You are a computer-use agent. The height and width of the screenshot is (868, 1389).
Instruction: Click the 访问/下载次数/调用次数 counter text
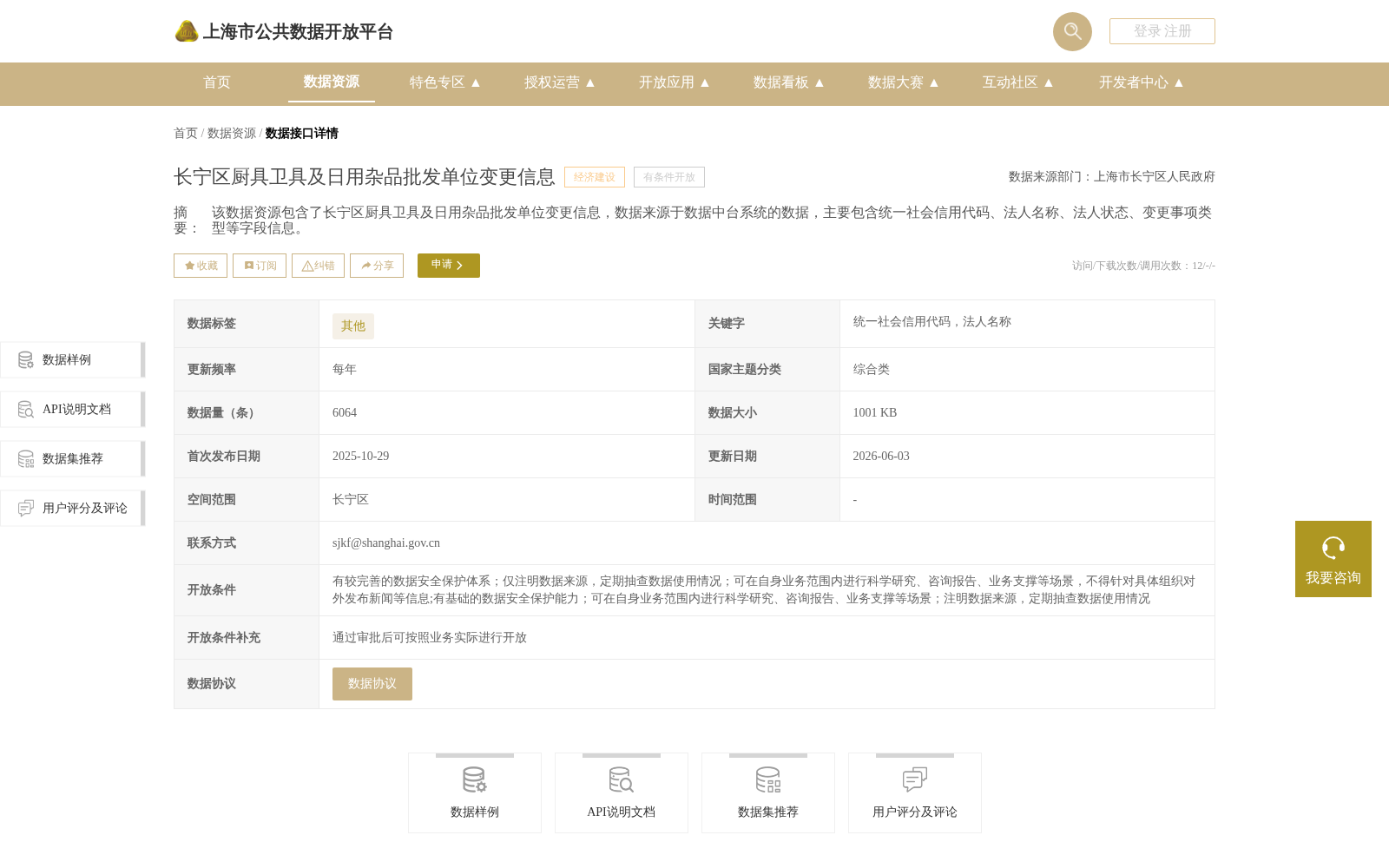click(x=1143, y=266)
